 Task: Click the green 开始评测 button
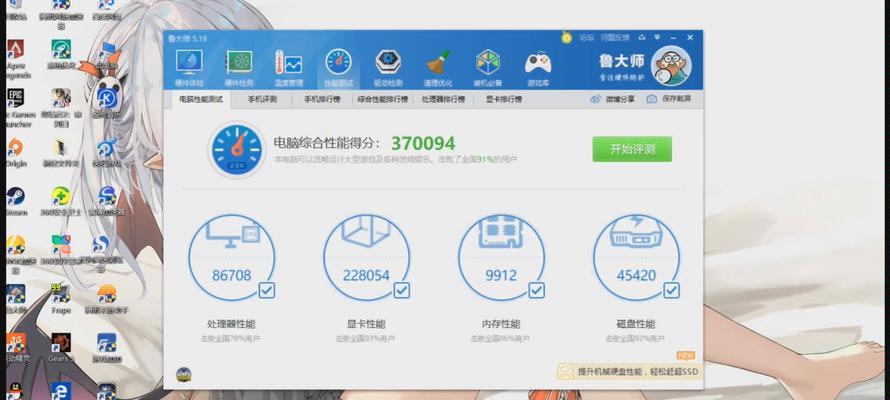[x=632, y=149]
